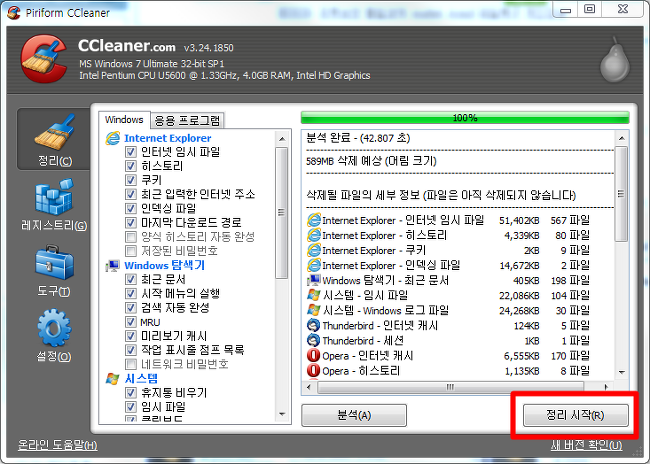The image size is (650, 464).
Task: Click the left checklist vertical scroll thumb
Action: 282,213
